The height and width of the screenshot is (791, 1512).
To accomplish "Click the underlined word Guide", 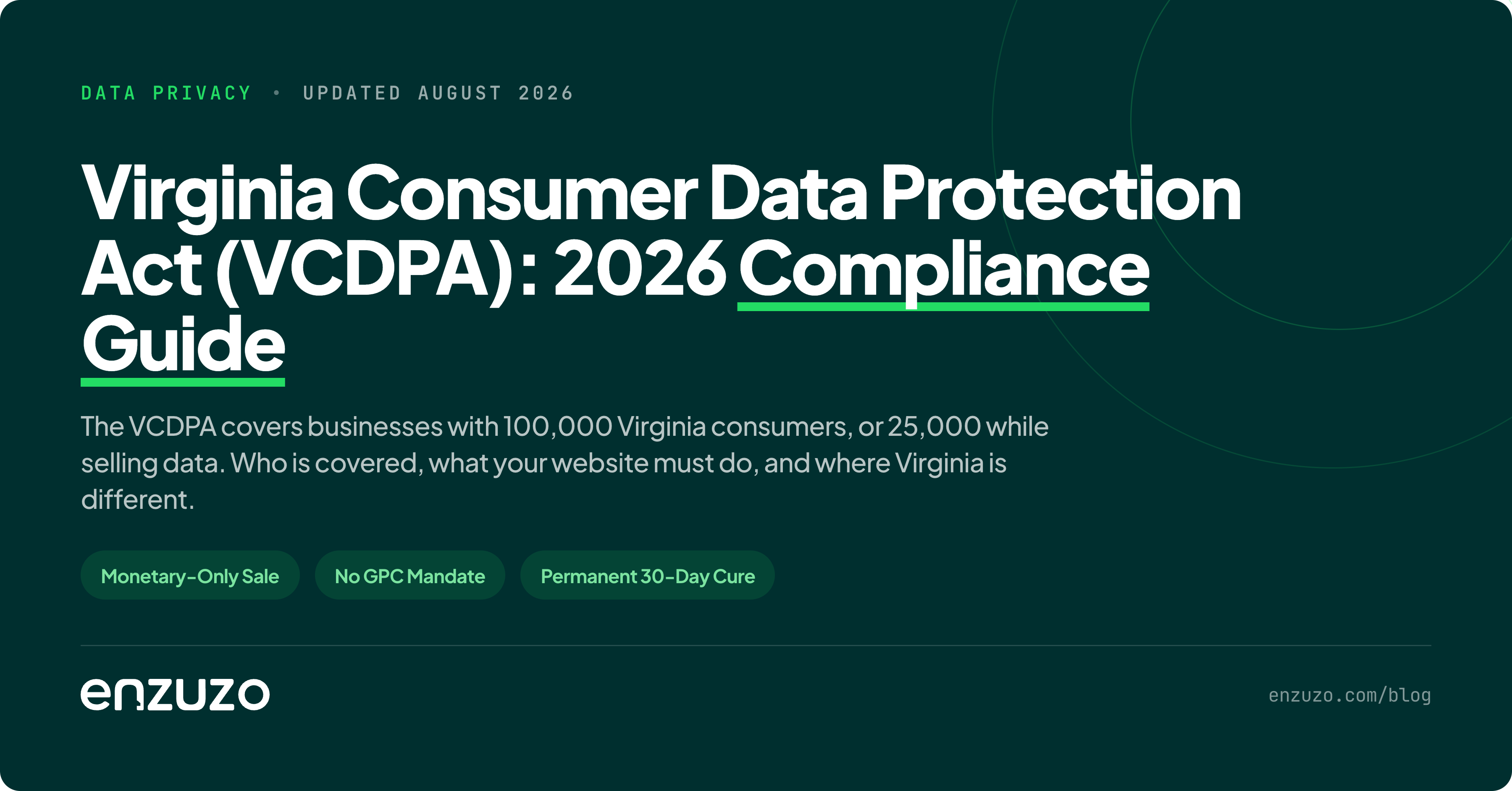I will click(x=183, y=347).
